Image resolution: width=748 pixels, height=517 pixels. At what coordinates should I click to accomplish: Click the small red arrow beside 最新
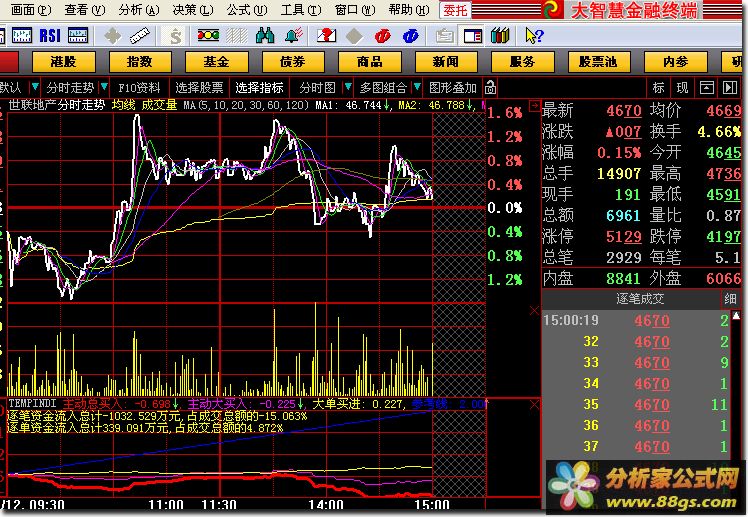click(535, 106)
